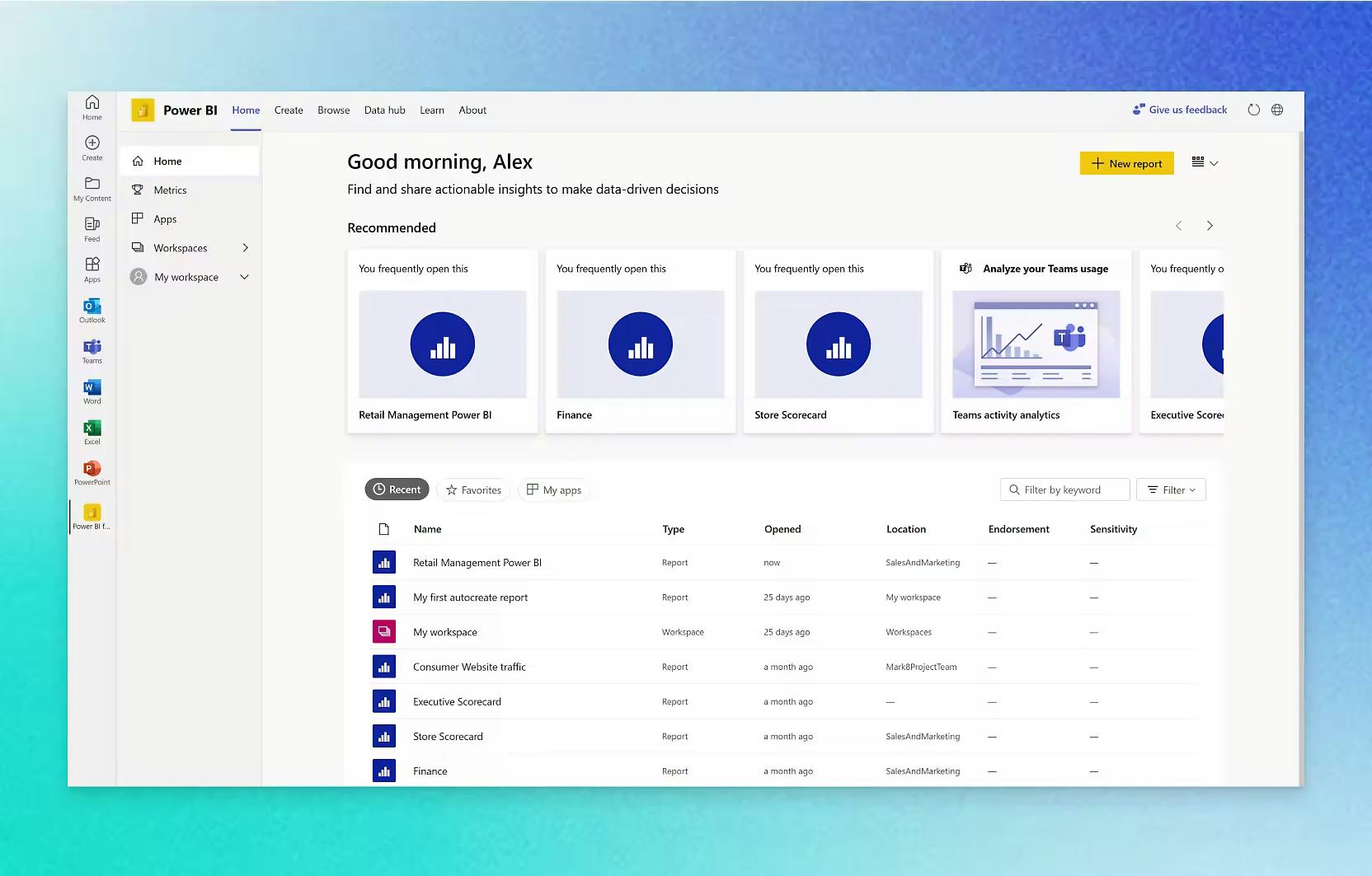Image resolution: width=1372 pixels, height=876 pixels.
Task: Open the Create icon in left rail
Action: 92,148
